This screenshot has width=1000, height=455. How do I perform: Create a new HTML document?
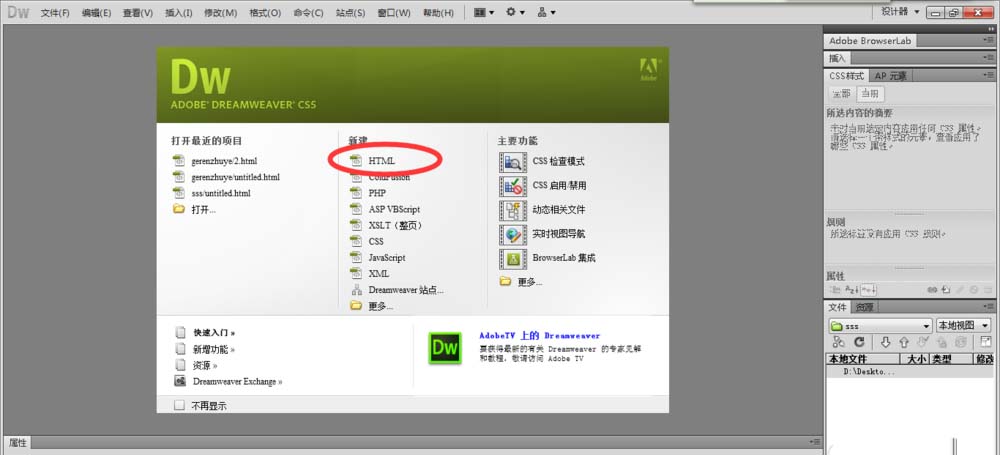click(x=381, y=161)
